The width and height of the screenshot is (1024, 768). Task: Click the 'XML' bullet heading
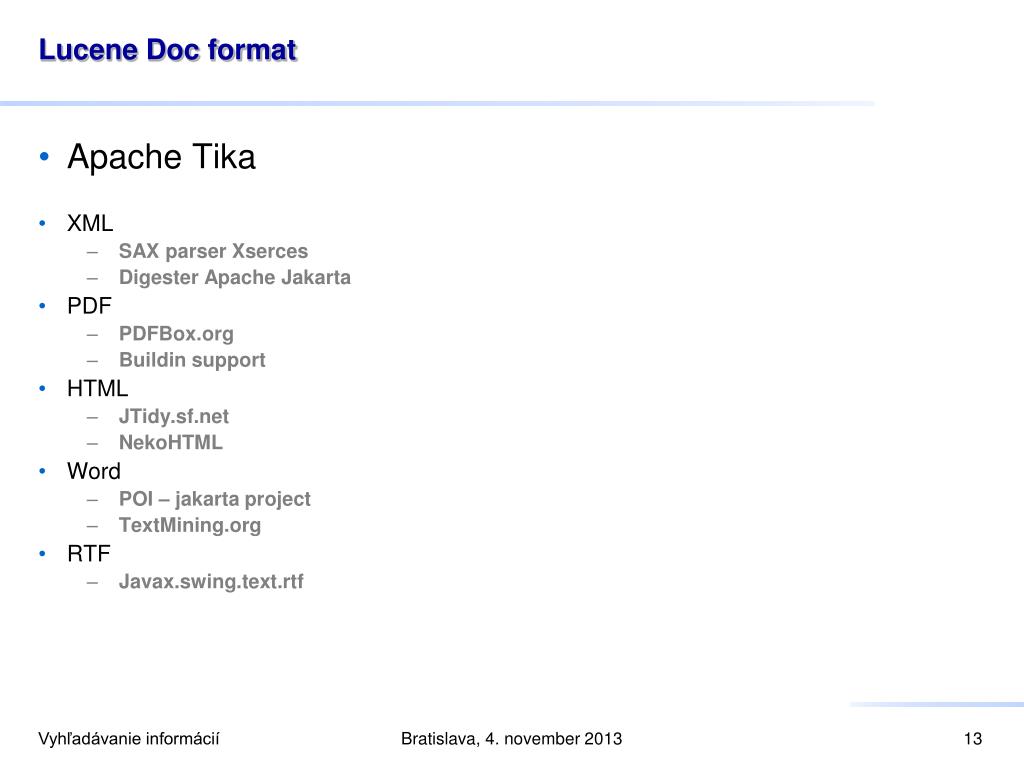[90, 223]
